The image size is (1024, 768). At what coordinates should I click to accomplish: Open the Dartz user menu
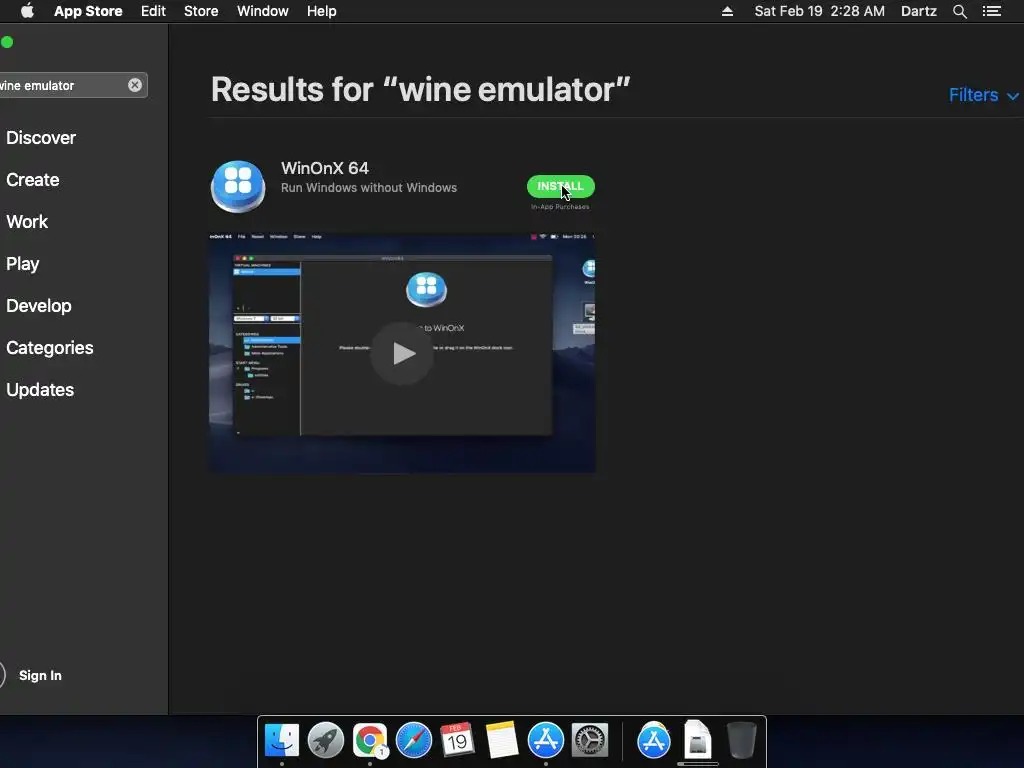point(919,11)
